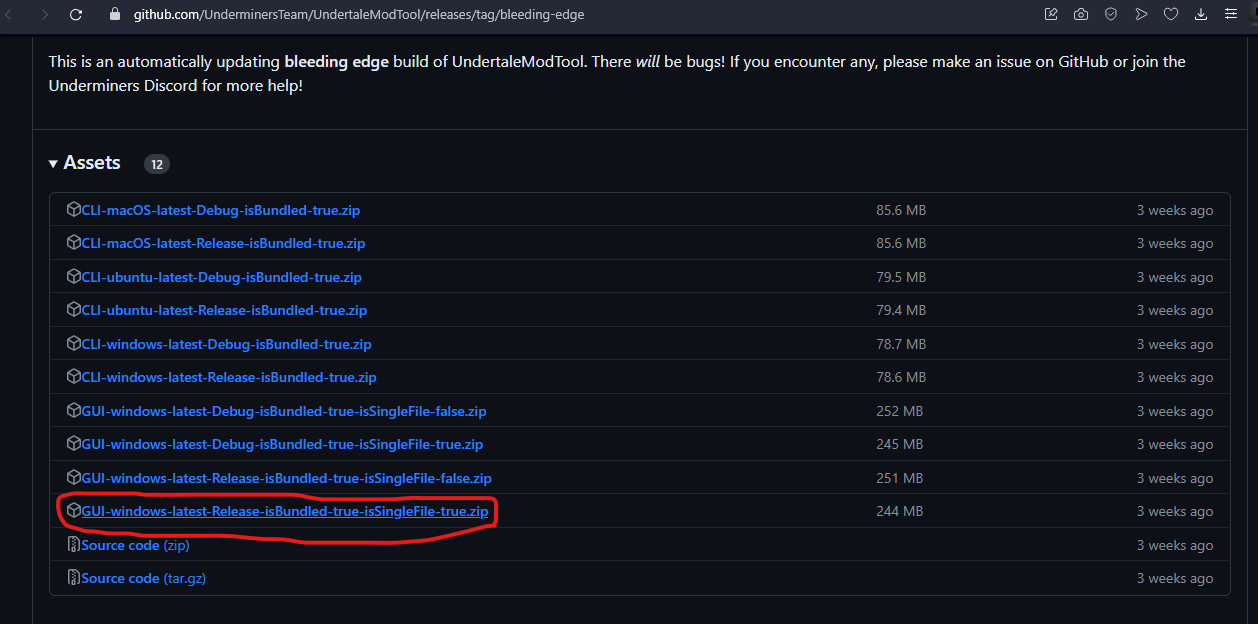1258x624 pixels.
Task: Click the browser back arrow
Action: tap(14, 15)
